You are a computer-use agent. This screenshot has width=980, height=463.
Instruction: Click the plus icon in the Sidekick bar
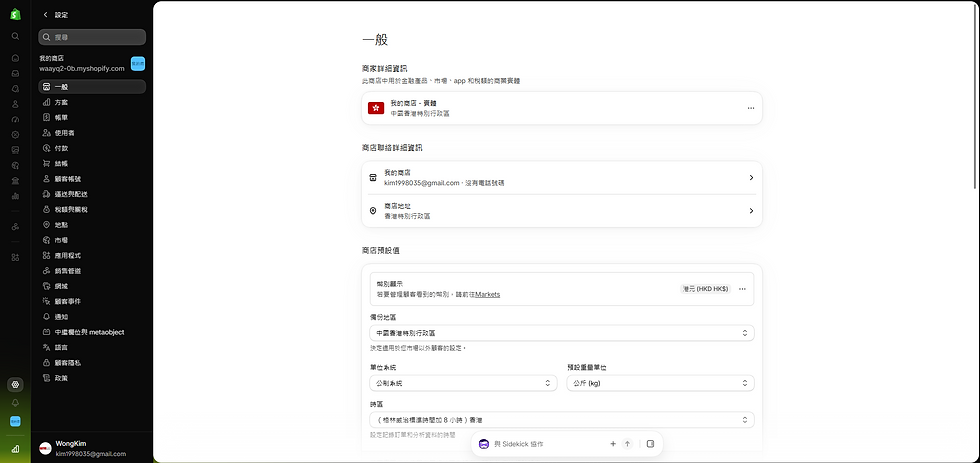point(612,444)
